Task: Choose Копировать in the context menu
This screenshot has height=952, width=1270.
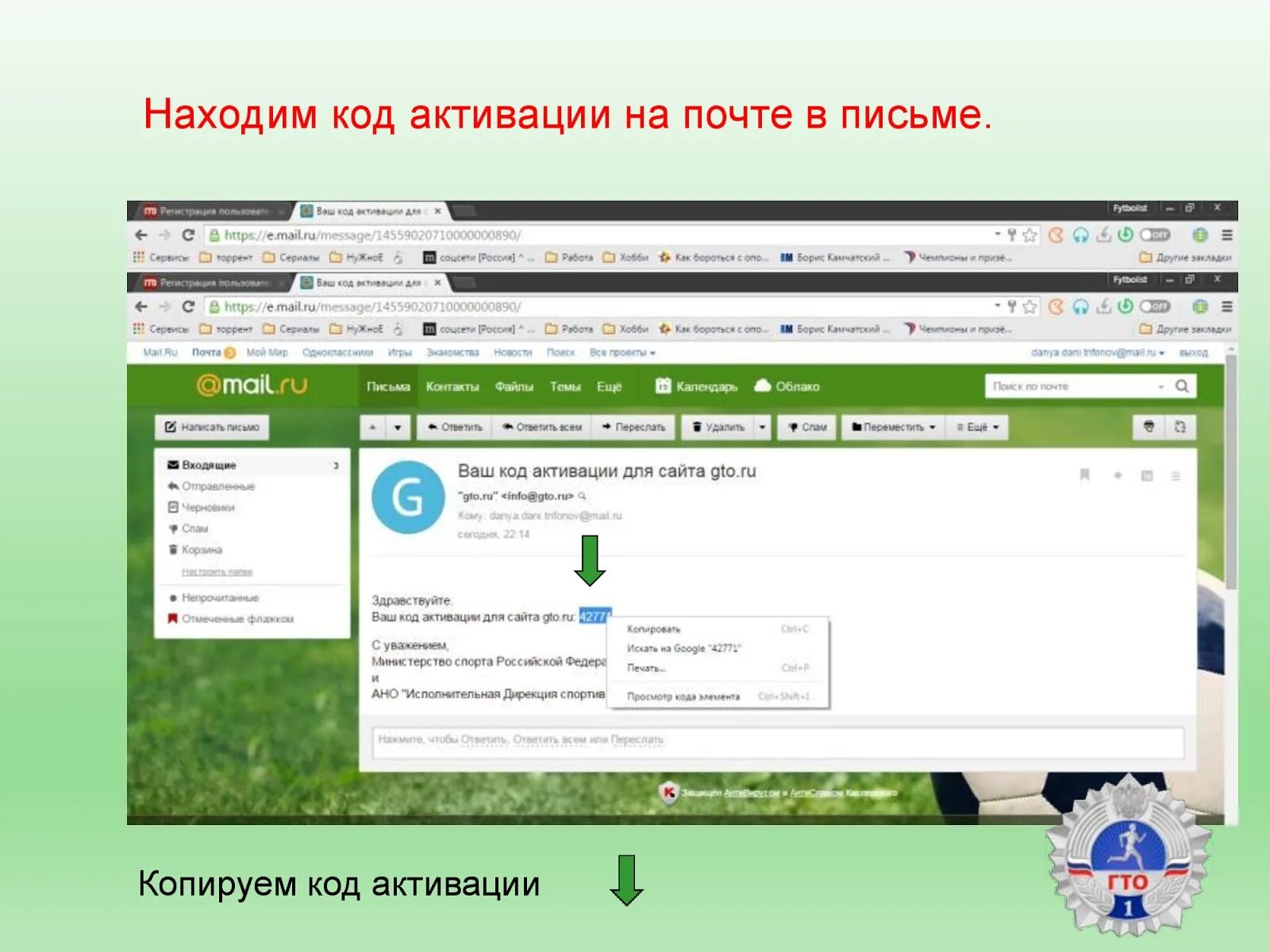Action: click(718, 629)
